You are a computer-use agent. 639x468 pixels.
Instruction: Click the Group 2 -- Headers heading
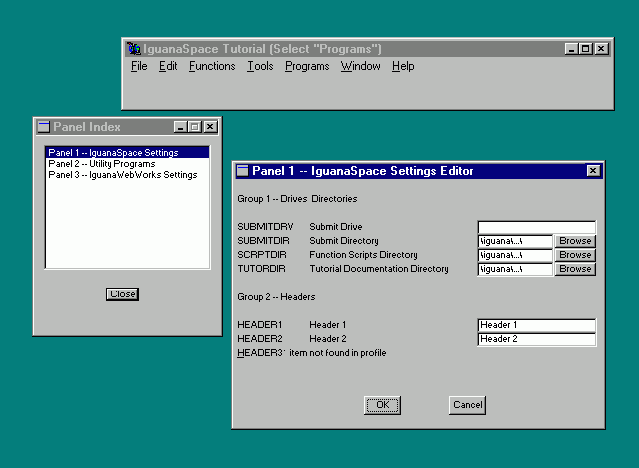(276, 297)
